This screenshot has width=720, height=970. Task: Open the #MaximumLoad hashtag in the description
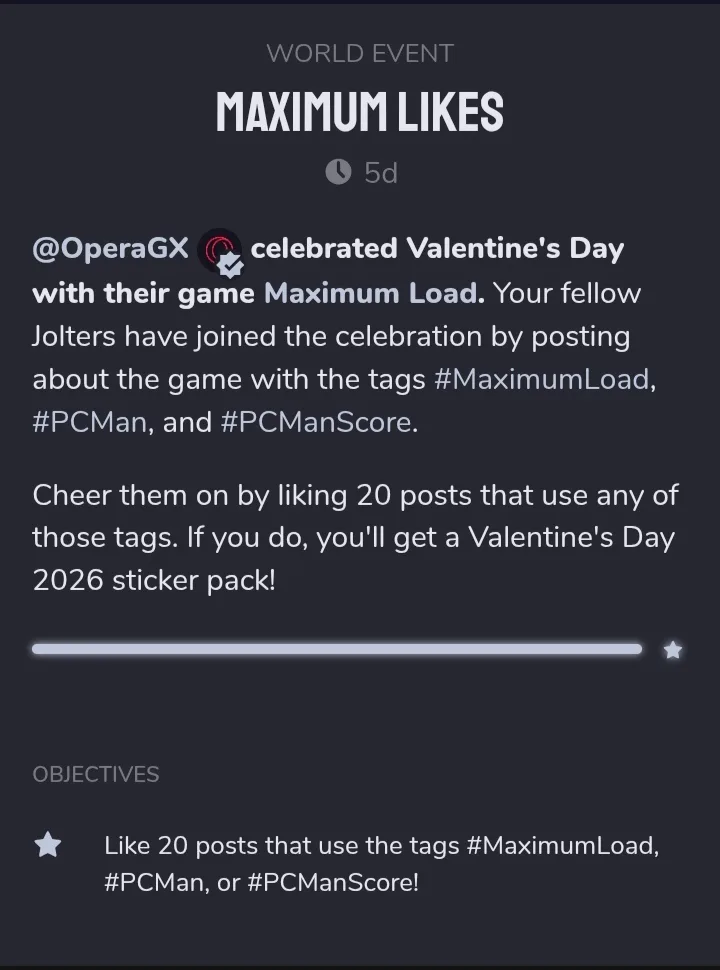coord(541,380)
